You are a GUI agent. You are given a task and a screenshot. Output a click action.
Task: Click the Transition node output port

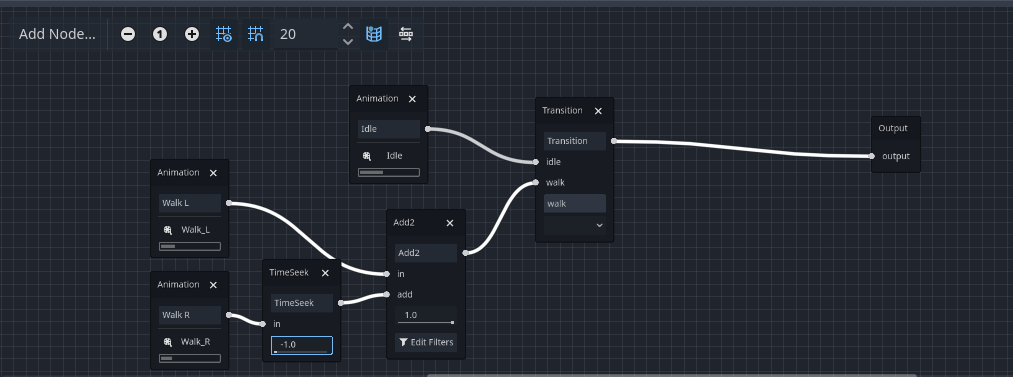click(x=614, y=141)
